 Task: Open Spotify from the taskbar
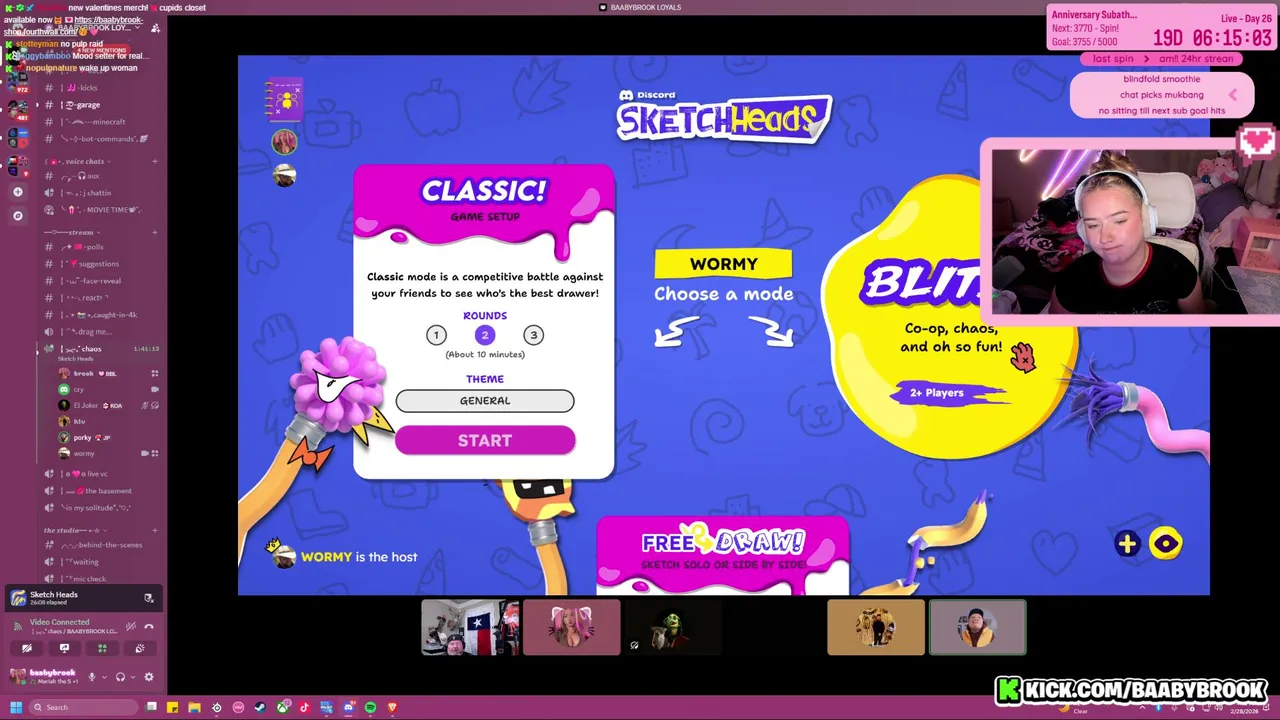coord(370,707)
